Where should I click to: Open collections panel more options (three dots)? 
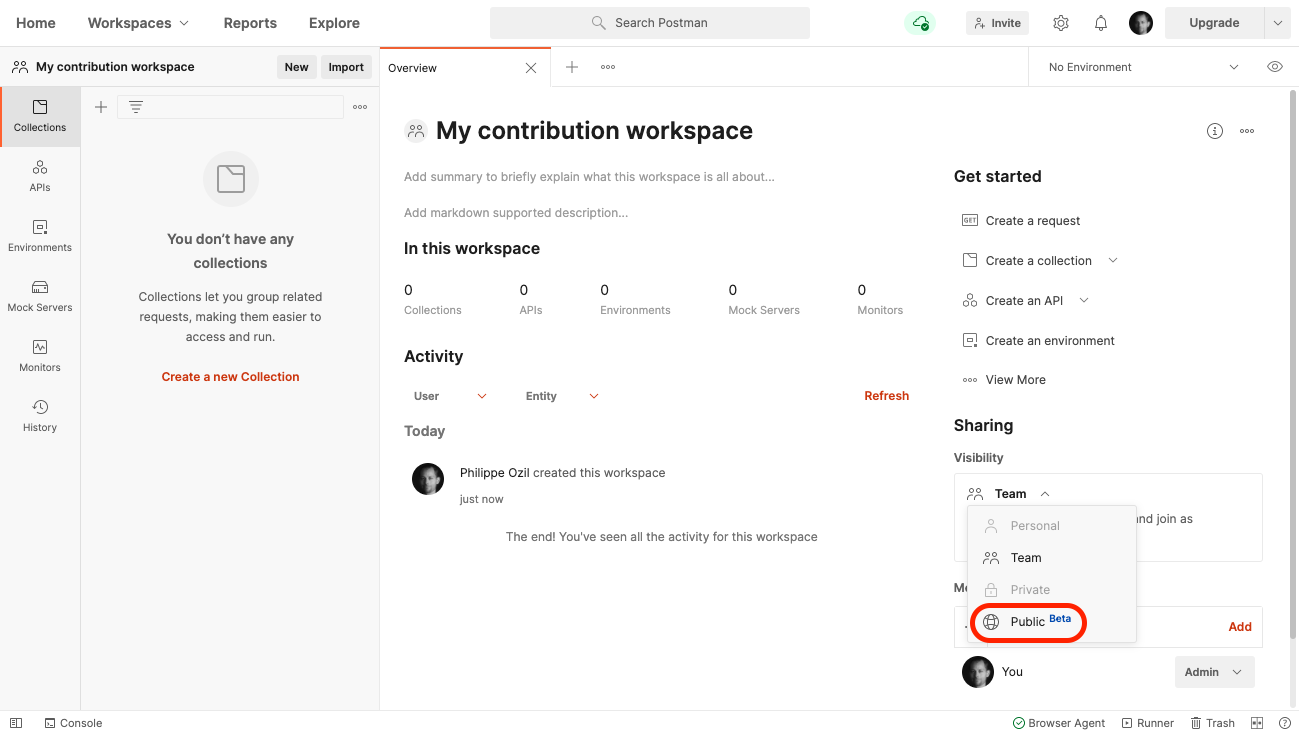(360, 107)
